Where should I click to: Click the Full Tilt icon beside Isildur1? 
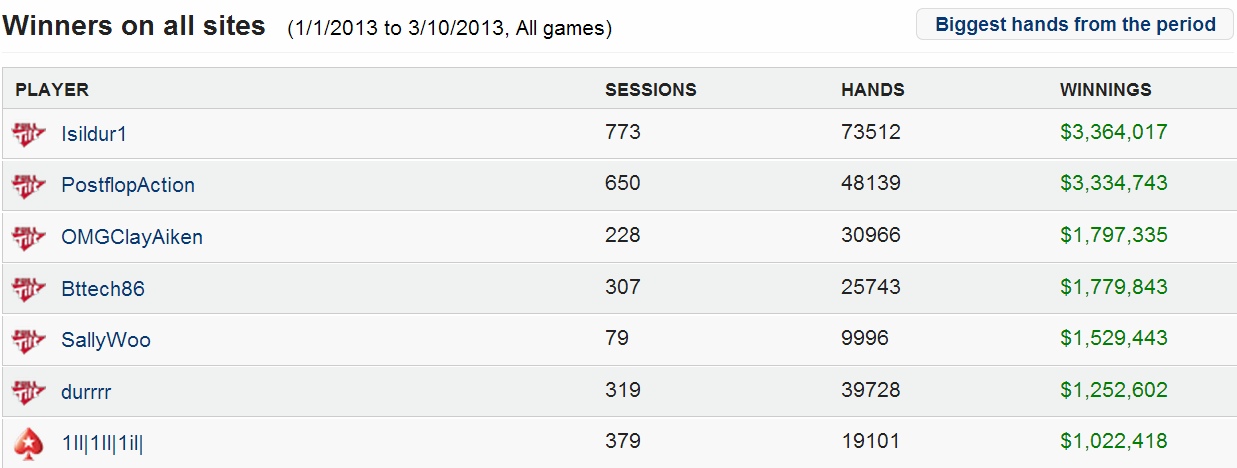tap(29, 133)
